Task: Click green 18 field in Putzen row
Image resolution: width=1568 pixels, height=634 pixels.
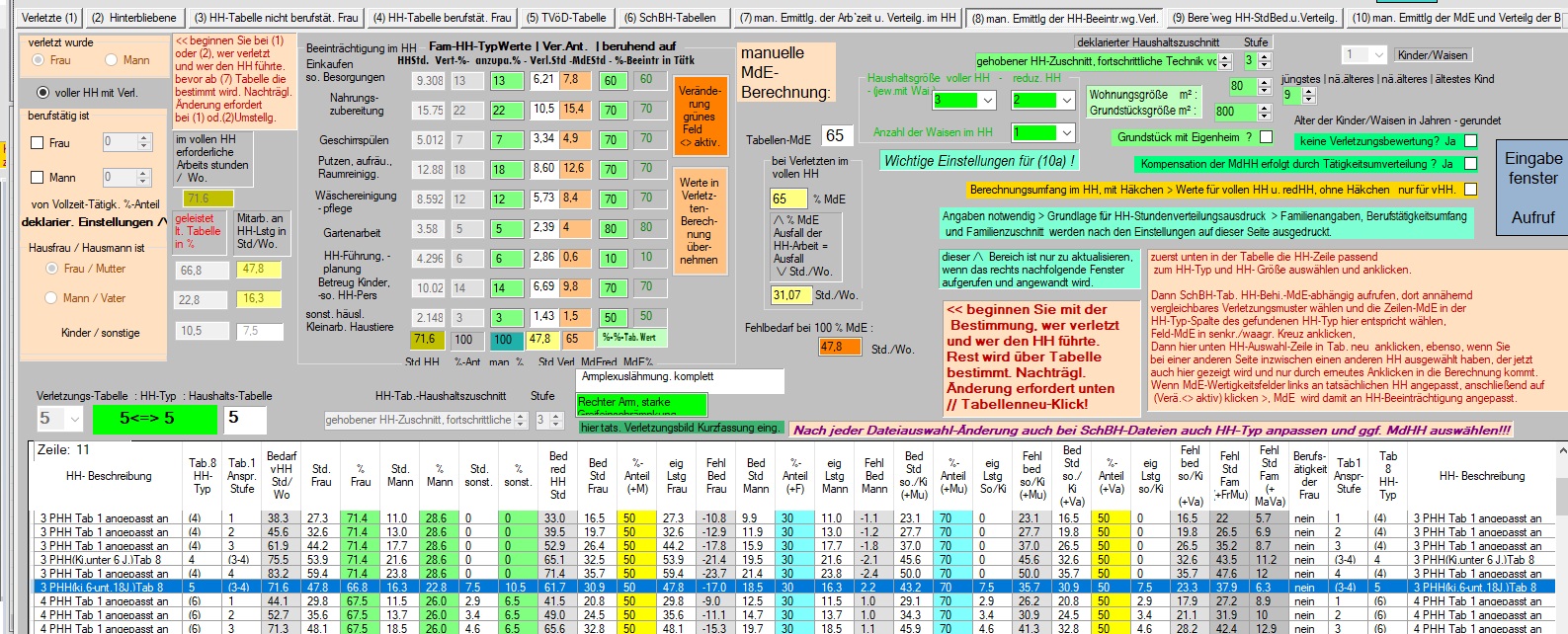Action: (x=509, y=170)
